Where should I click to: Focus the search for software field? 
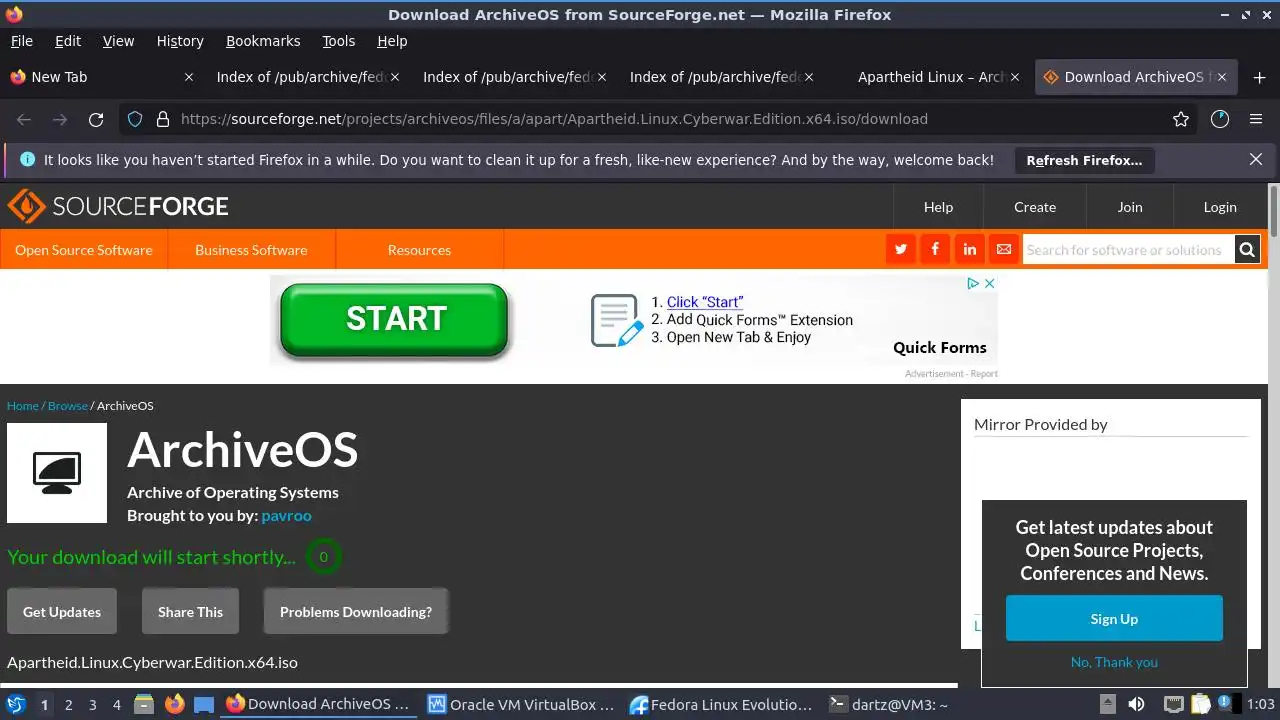pos(1127,250)
